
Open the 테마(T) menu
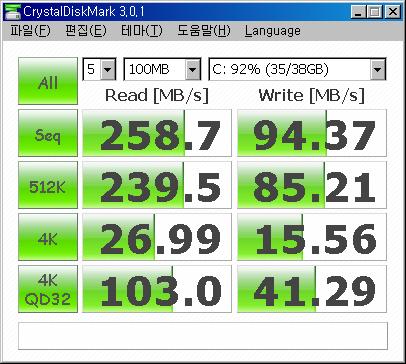[142, 31]
